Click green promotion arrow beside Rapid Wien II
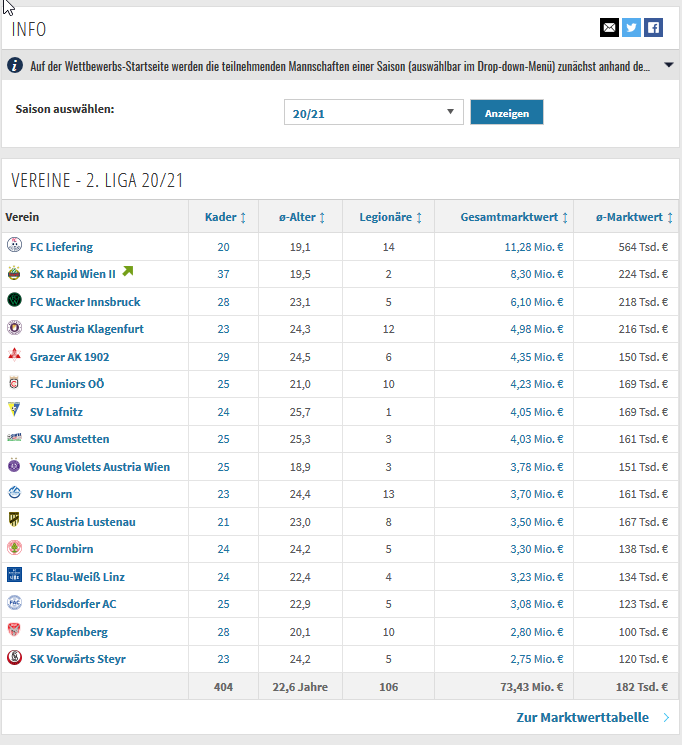Viewport: 682px width, 745px height. tap(128, 271)
